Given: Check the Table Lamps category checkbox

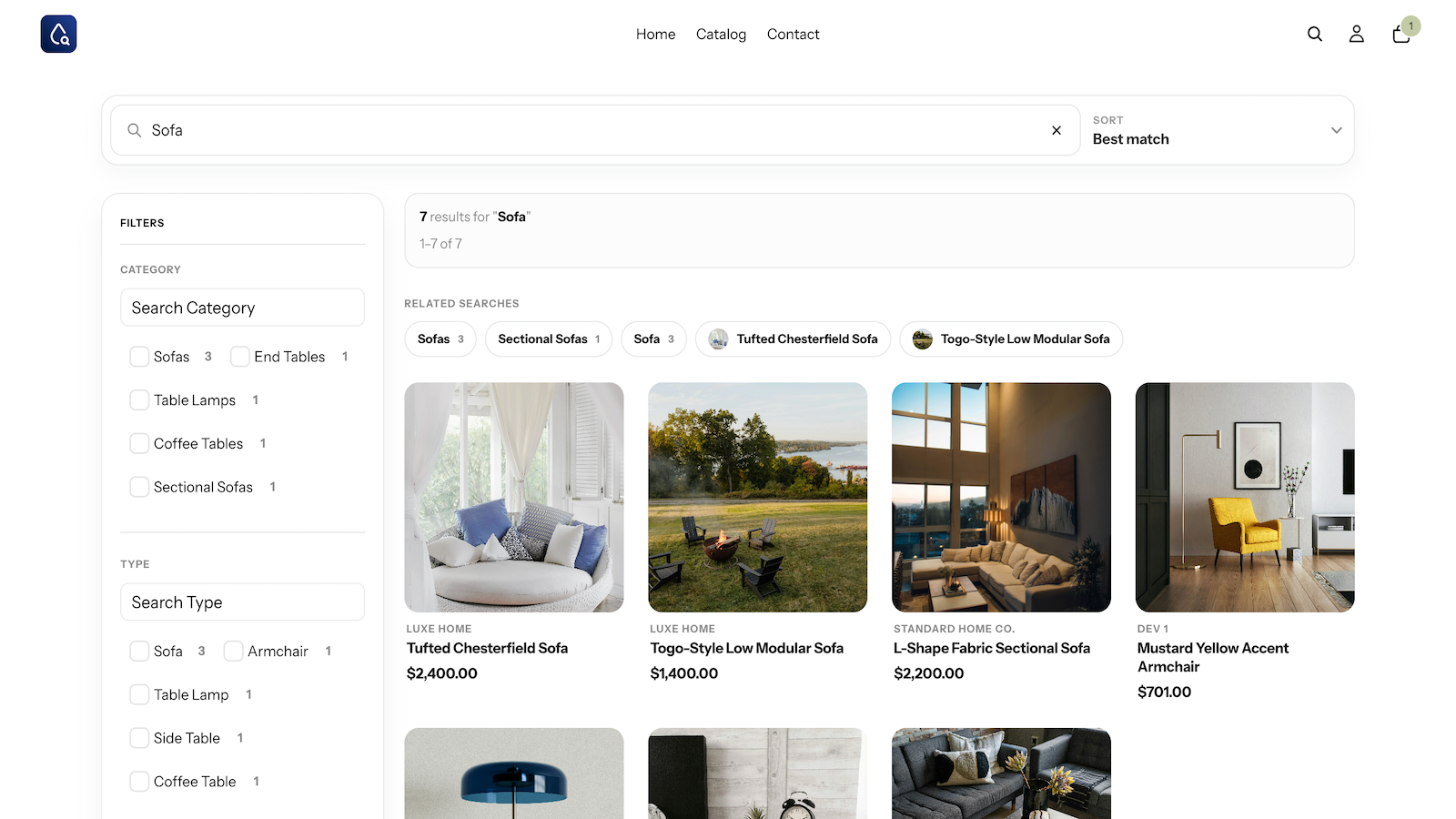Looking at the screenshot, I should 139,400.
